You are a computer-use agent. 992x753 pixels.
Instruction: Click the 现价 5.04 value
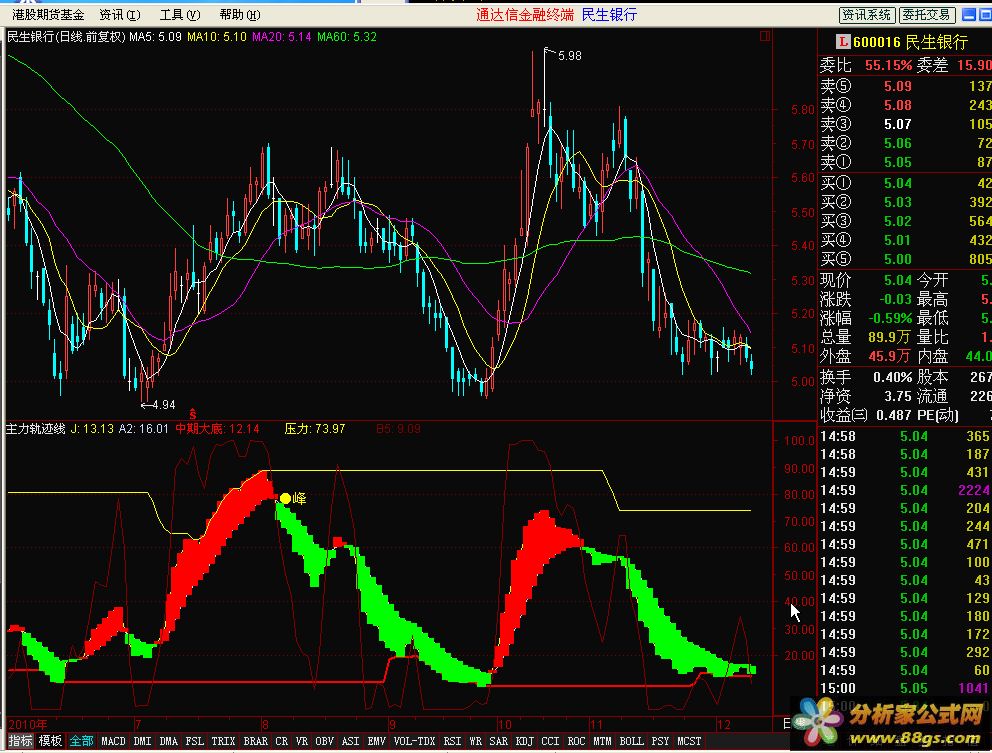tap(898, 280)
